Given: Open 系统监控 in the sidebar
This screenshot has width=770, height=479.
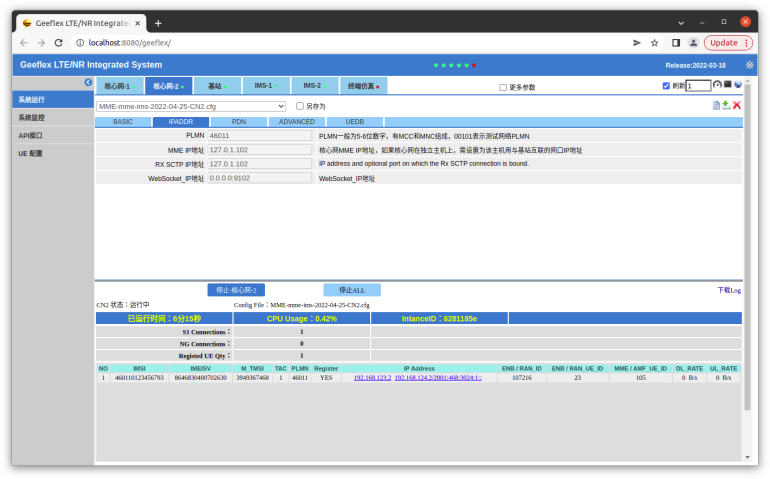Looking at the screenshot, I should tap(53, 117).
